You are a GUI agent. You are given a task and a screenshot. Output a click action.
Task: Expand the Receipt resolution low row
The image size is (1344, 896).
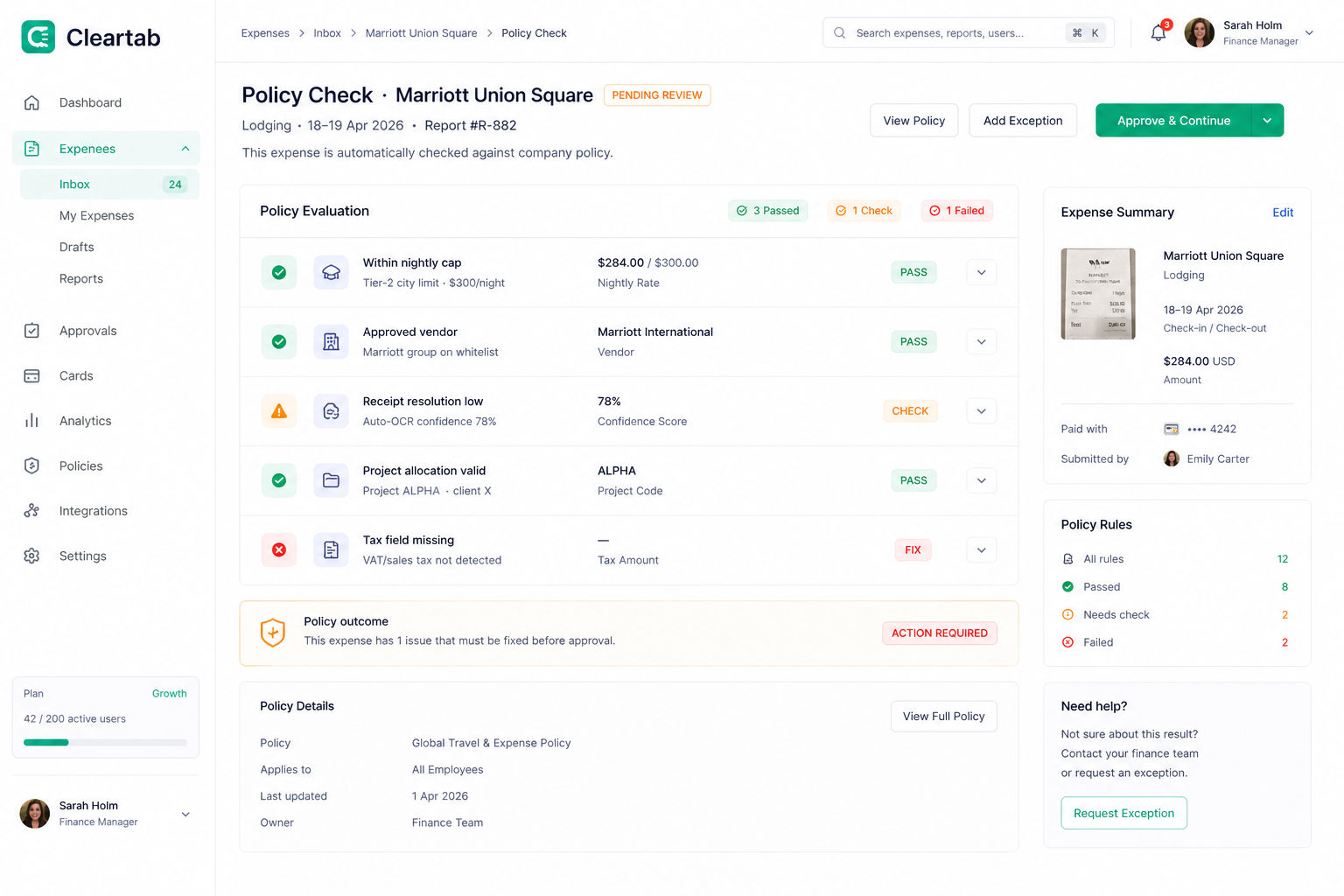point(982,411)
